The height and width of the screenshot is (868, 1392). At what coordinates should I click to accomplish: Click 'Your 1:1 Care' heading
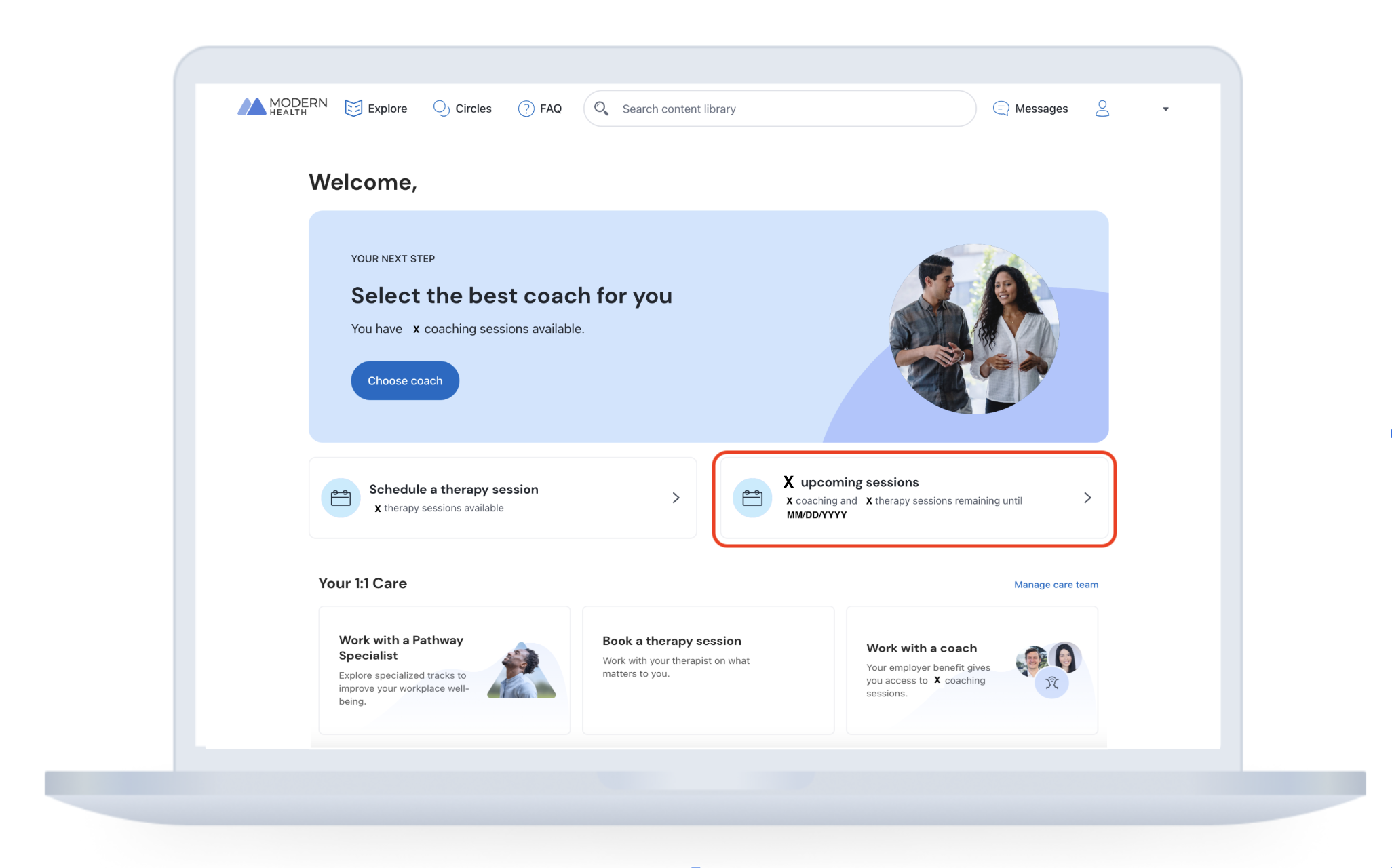click(x=363, y=583)
